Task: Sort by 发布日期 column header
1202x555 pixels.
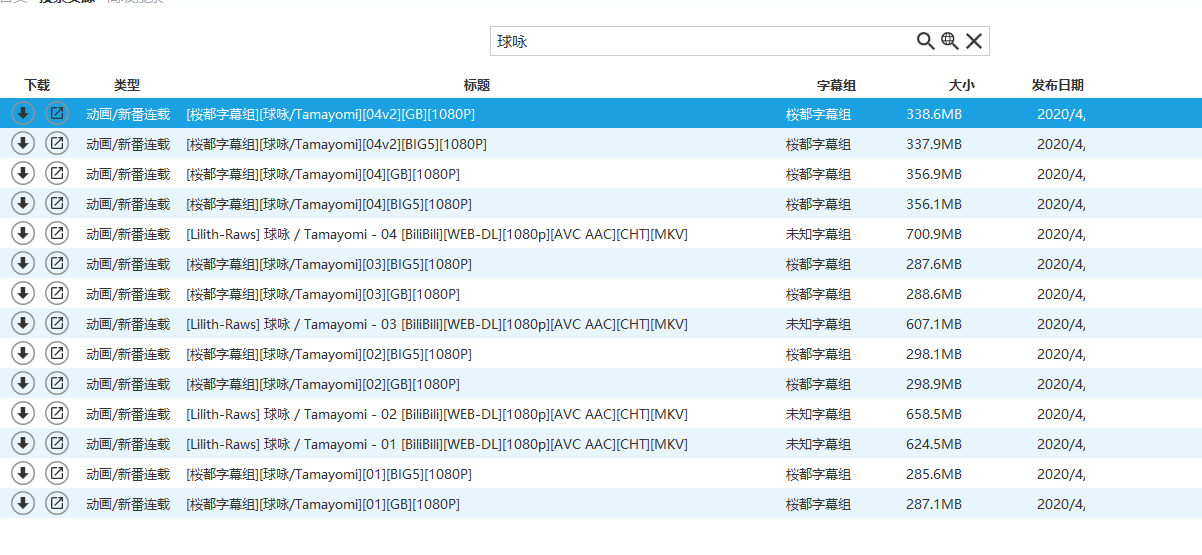Action: (x=1057, y=86)
